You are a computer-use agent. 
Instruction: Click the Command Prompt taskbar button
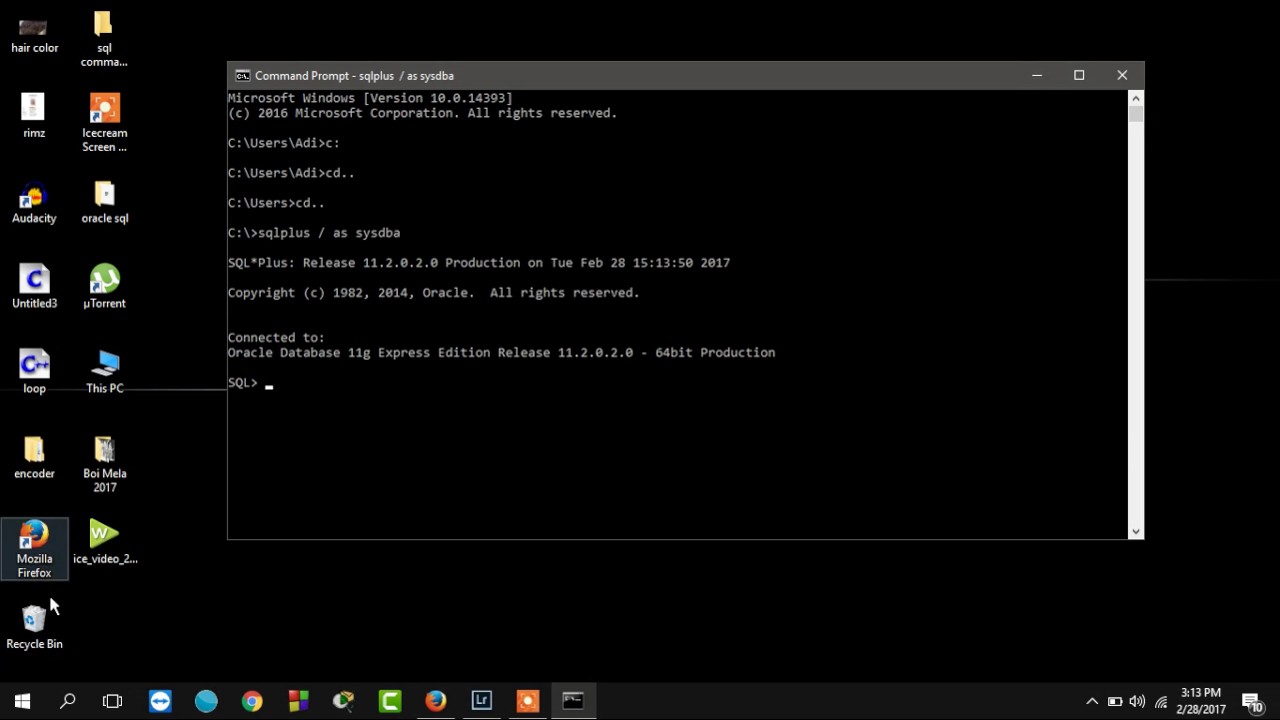coord(573,701)
